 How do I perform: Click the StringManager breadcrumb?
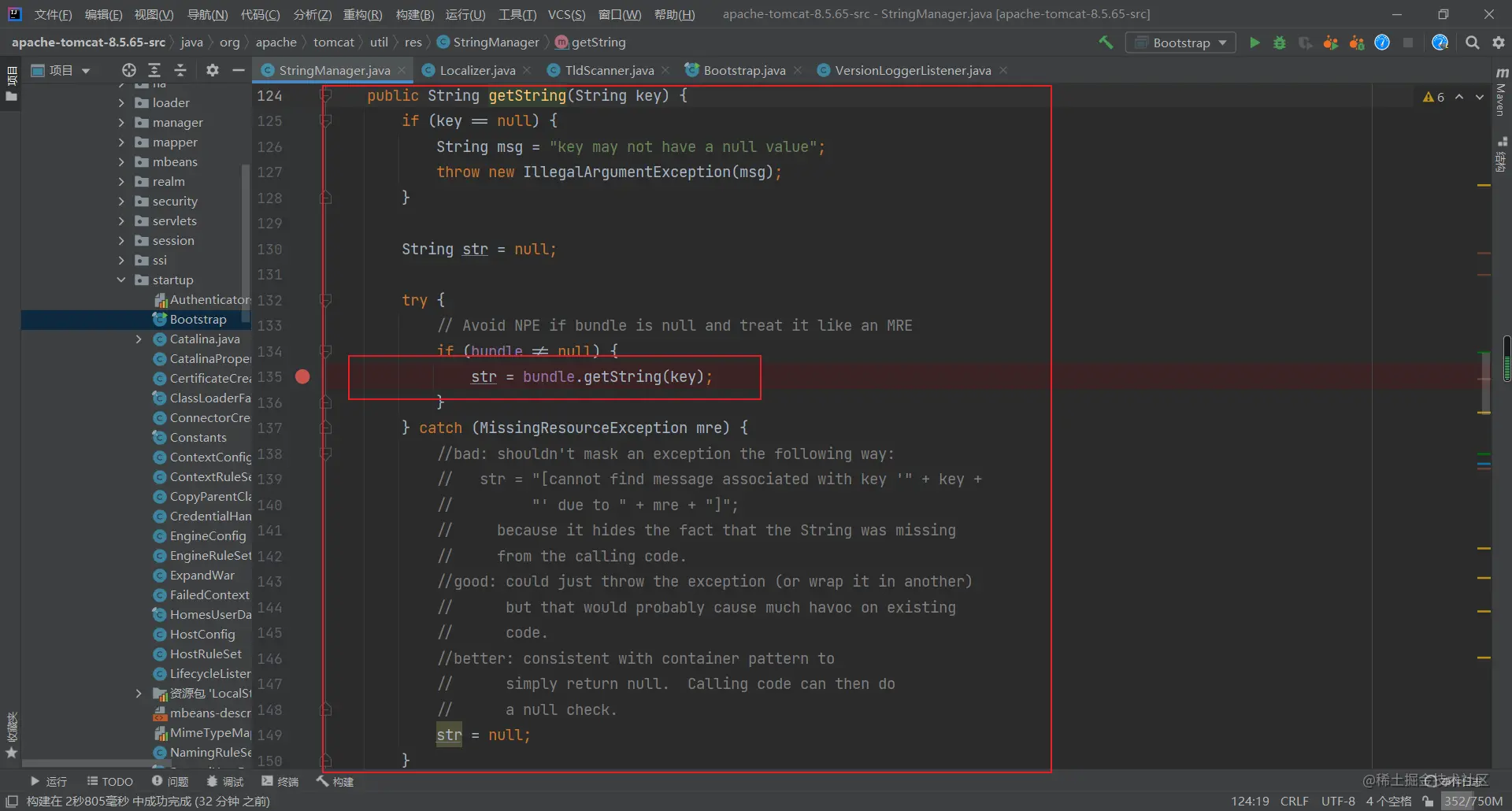click(x=488, y=43)
